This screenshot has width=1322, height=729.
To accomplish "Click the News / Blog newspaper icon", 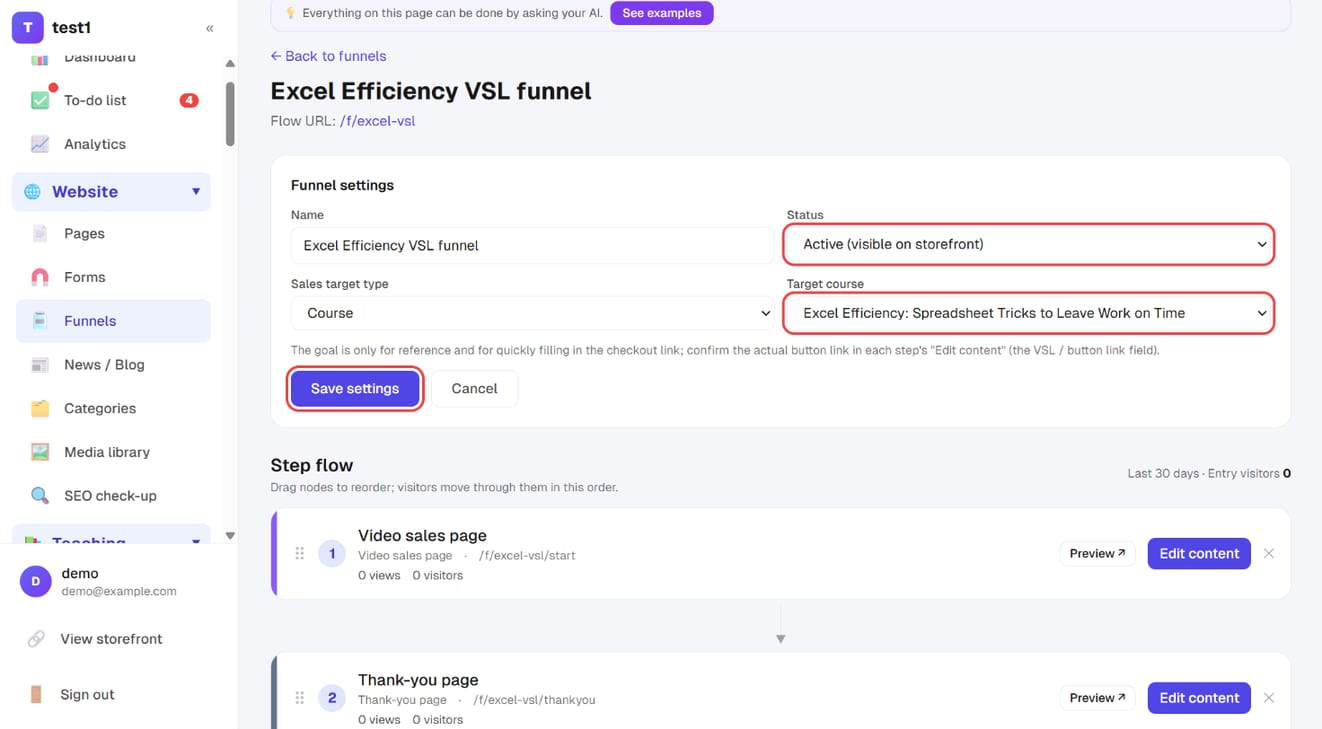I will (x=40, y=364).
